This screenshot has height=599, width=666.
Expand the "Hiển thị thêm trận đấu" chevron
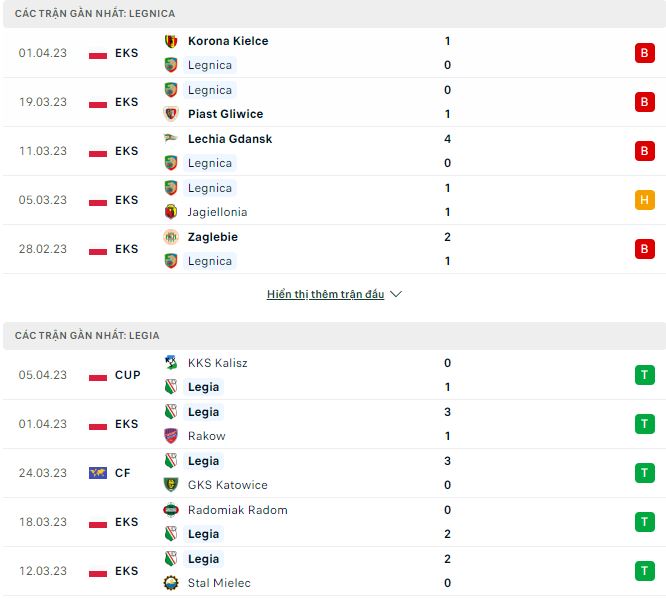pyautogui.click(x=396, y=295)
